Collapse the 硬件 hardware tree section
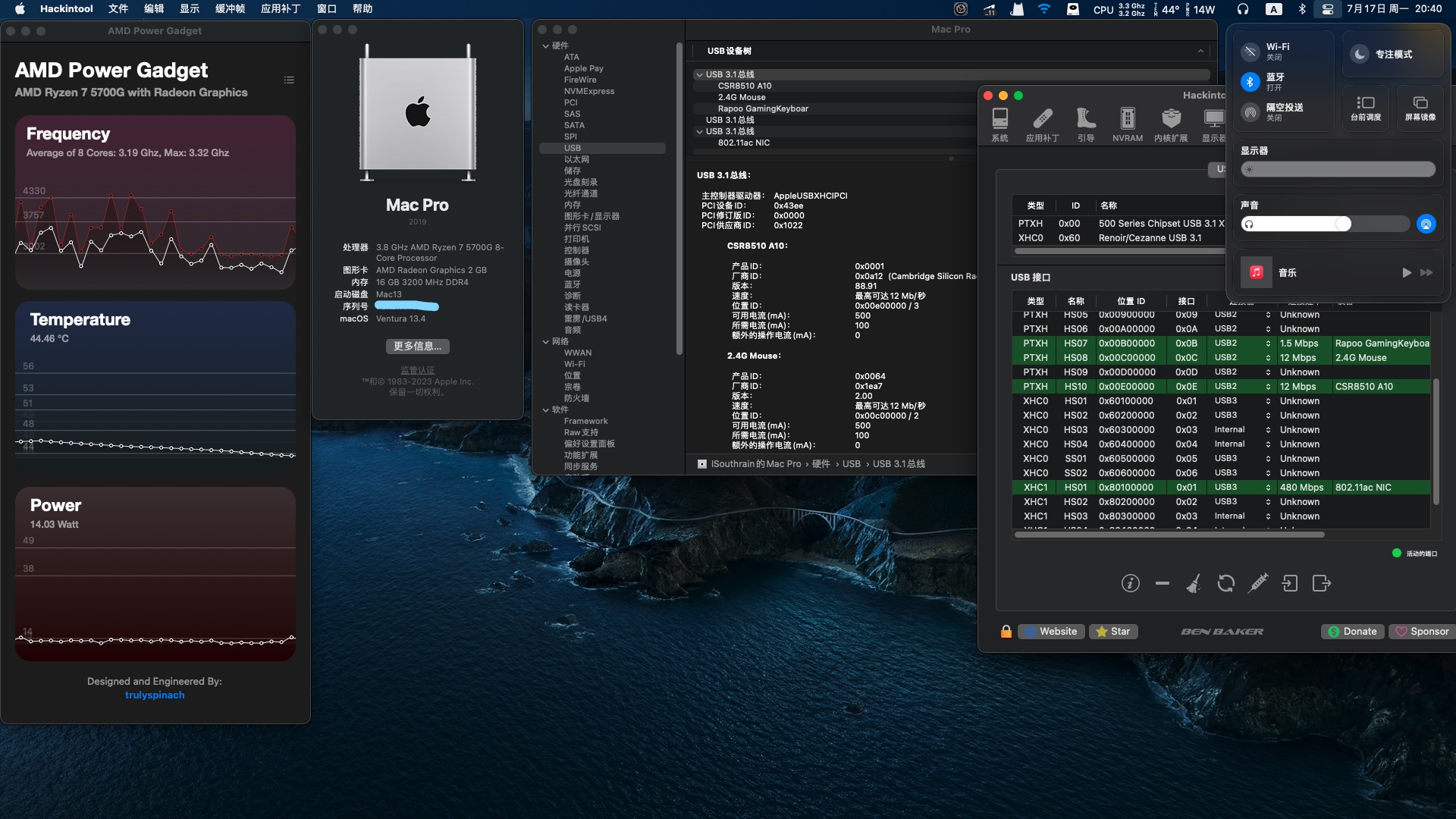 pos(545,45)
